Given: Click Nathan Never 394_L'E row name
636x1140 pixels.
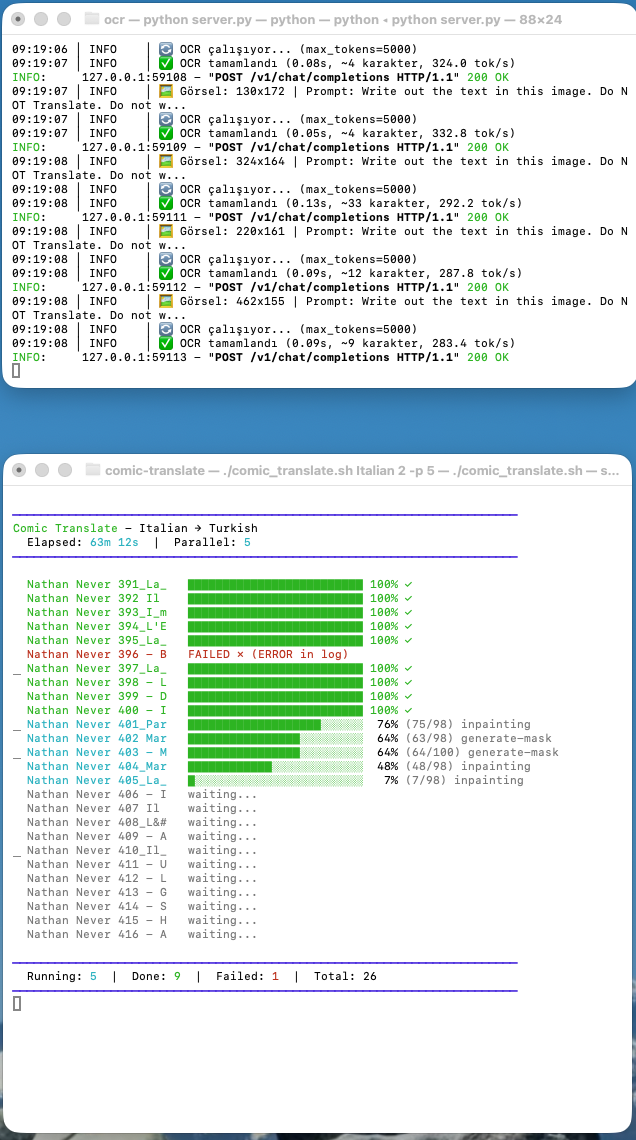Looking at the screenshot, I should click(x=97, y=626).
